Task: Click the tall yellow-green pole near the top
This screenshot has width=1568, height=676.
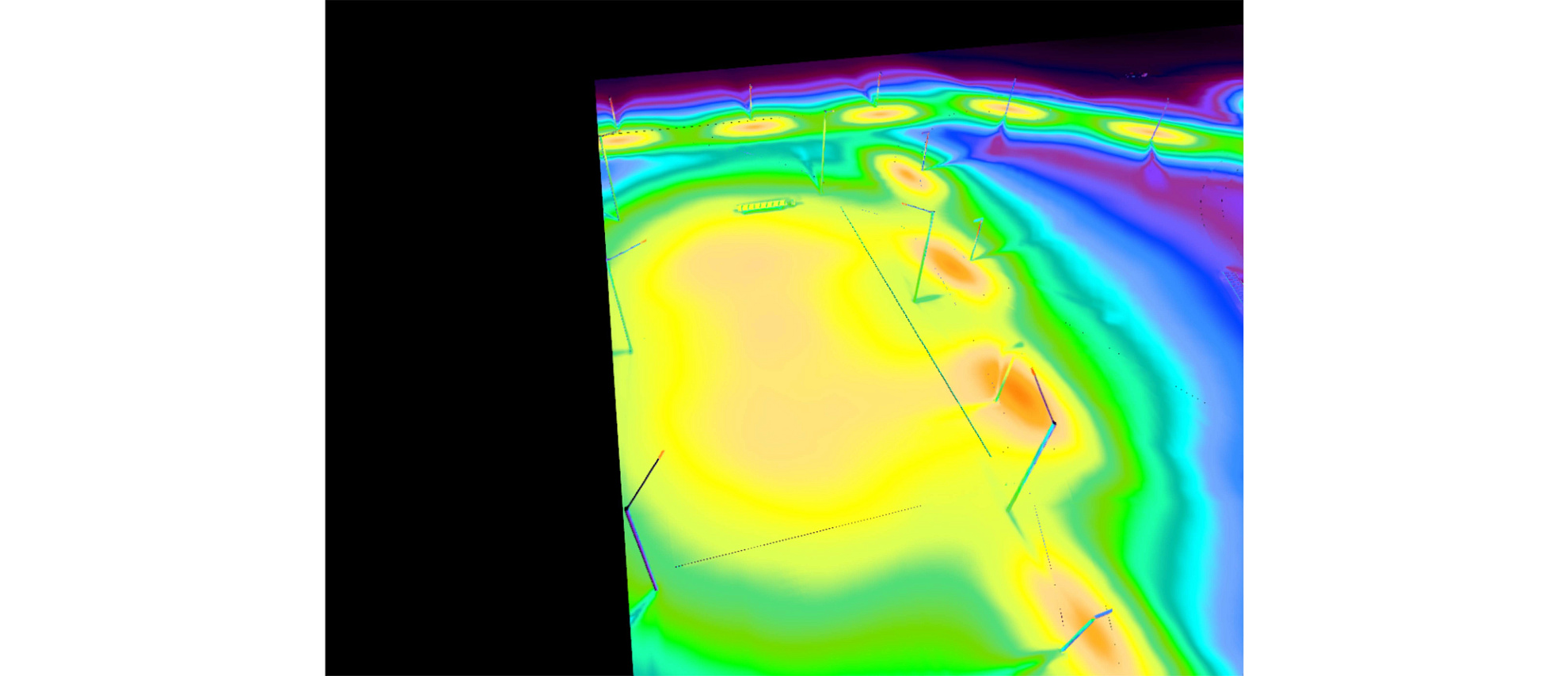Action: point(823,150)
